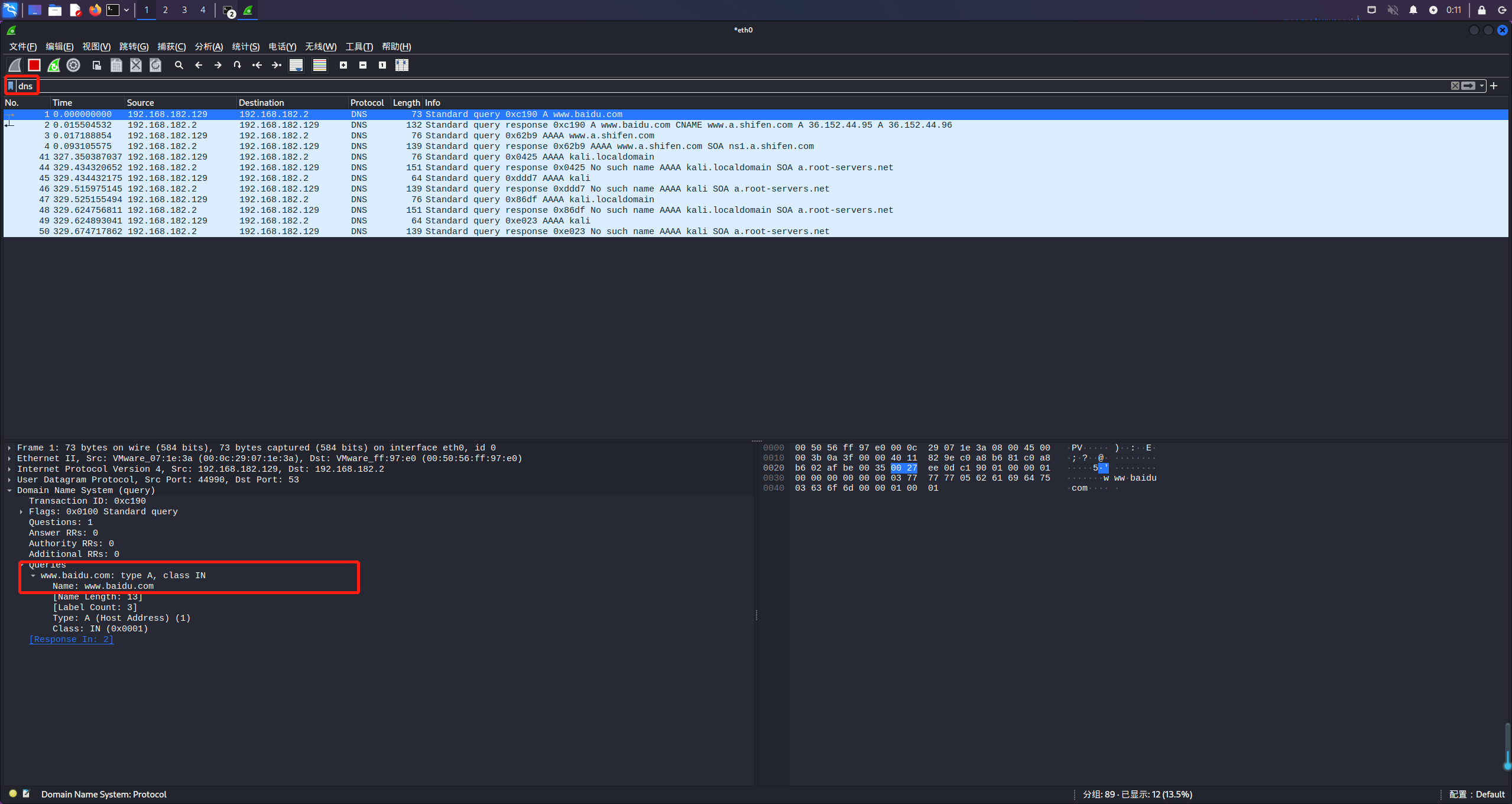Sort packets by the Source column header
This screenshot has width=1512, height=804.
click(x=180, y=103)
